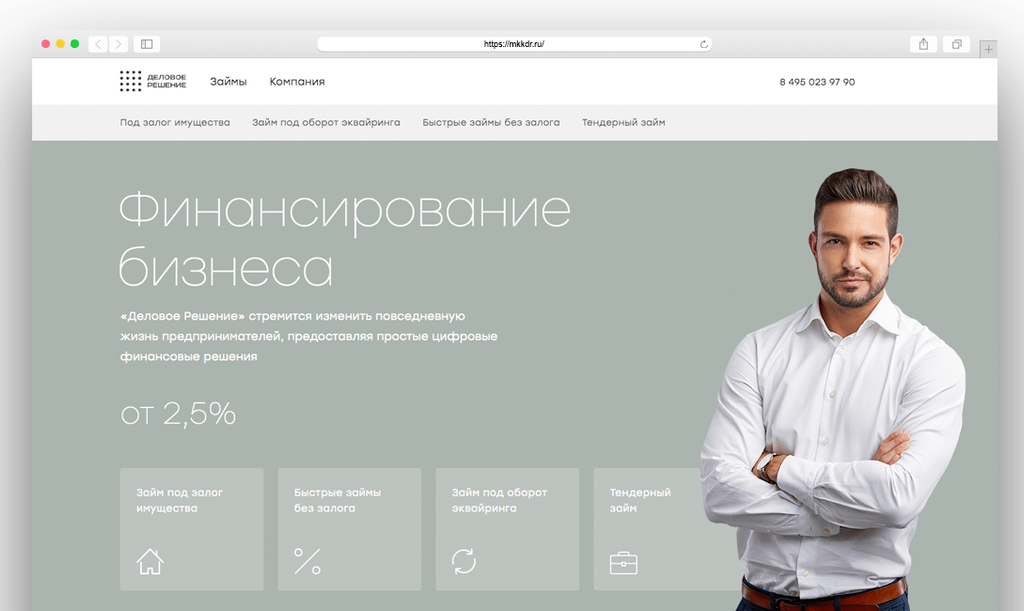Click the от 2,5% rate text

click(x=178, y=414)
